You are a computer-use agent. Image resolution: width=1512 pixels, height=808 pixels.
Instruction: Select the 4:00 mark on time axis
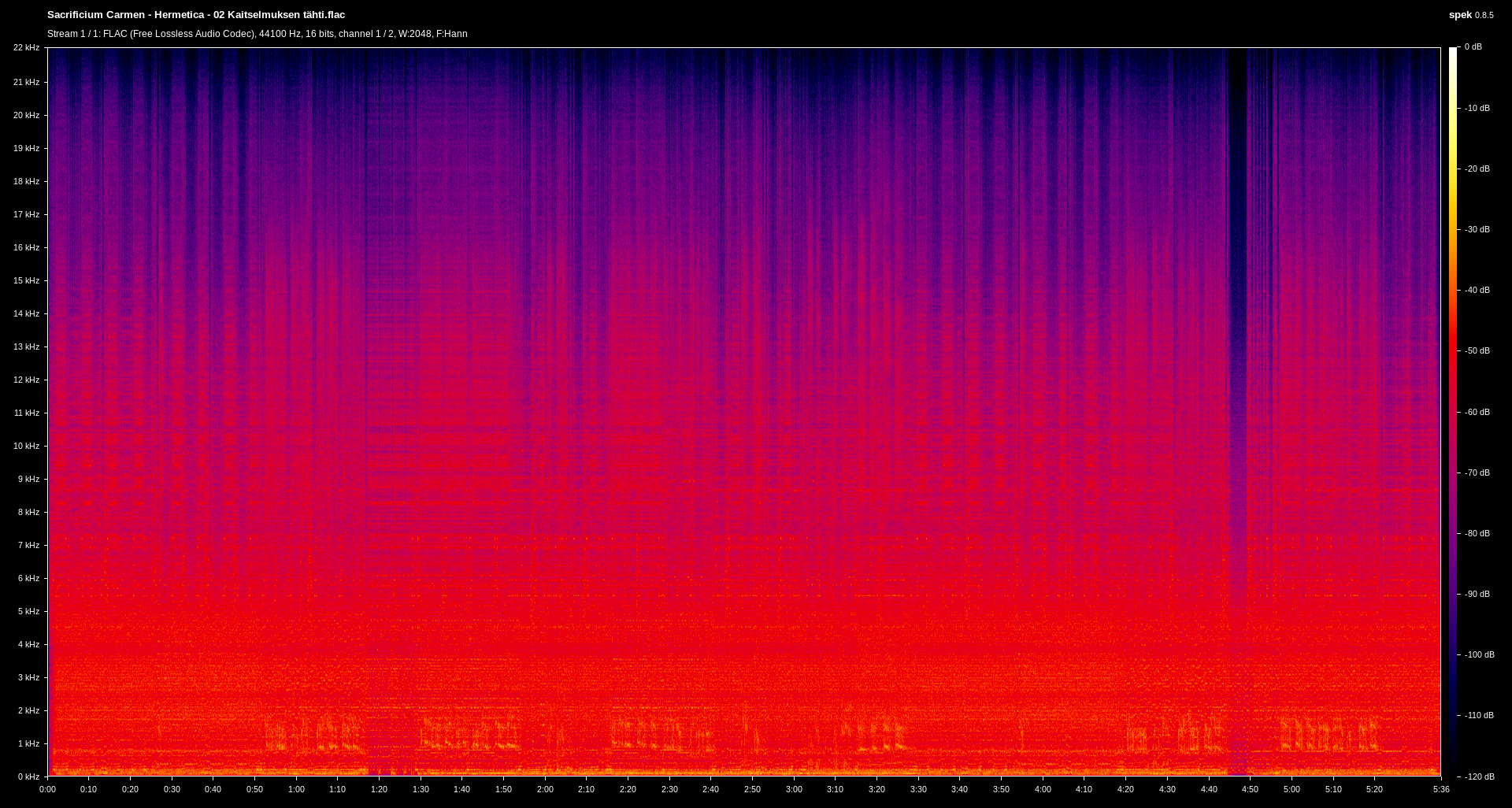click(x=1043, y=789)
